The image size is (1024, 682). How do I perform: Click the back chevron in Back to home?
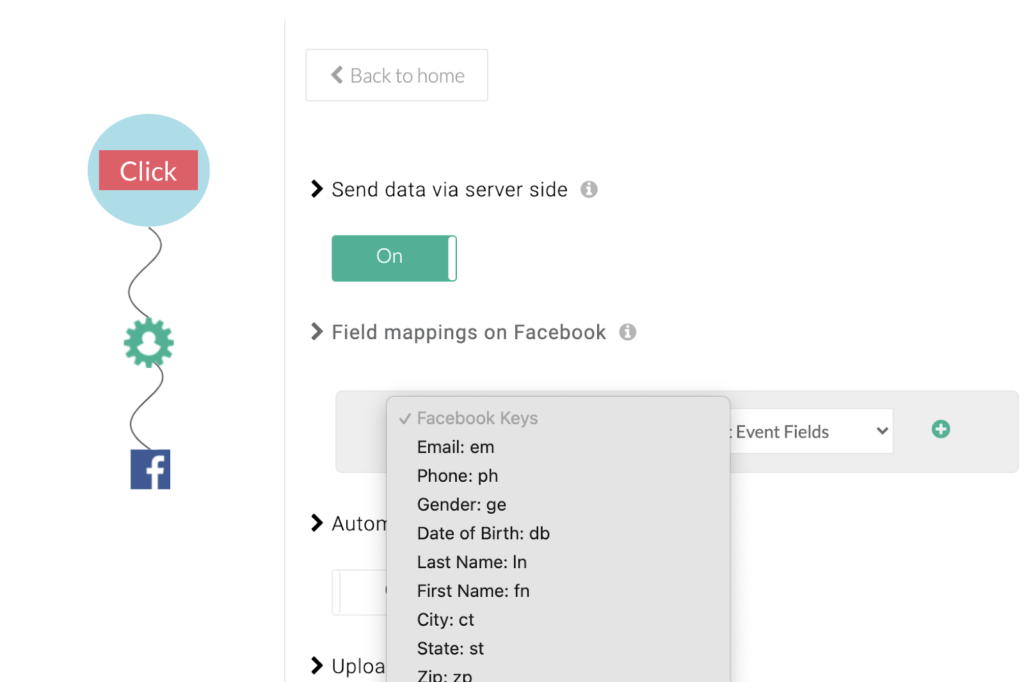click(336, 74)
